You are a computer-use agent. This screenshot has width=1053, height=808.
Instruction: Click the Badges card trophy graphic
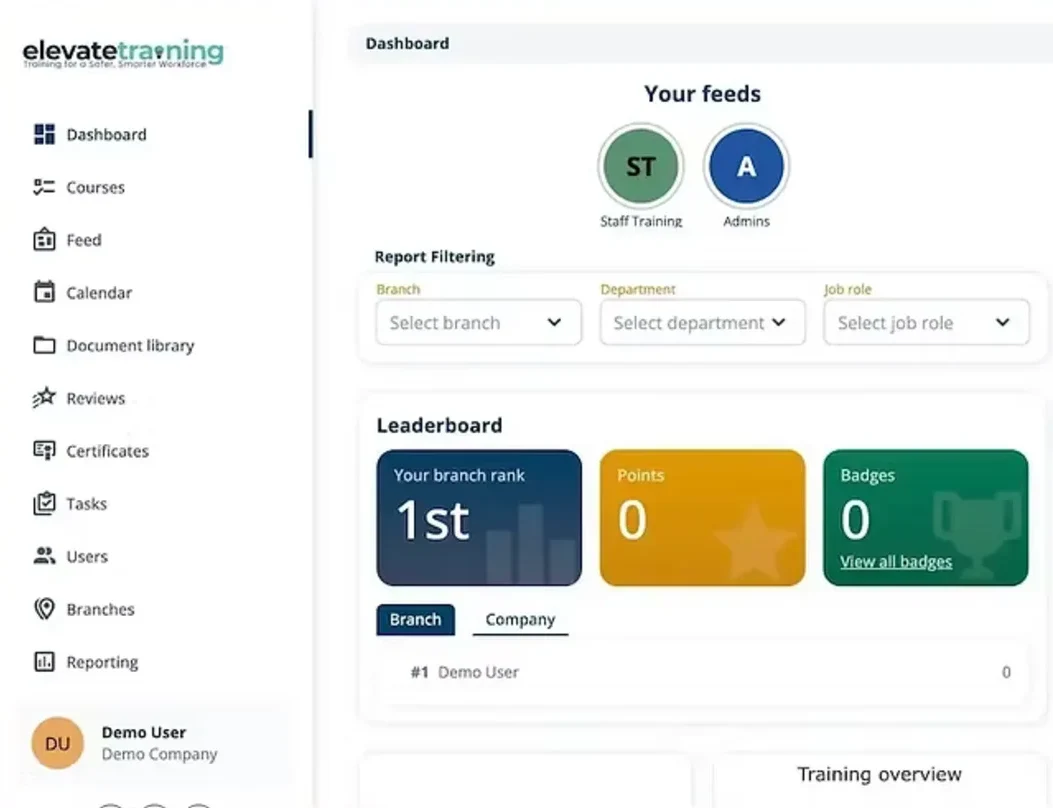[x=977, y=533]
